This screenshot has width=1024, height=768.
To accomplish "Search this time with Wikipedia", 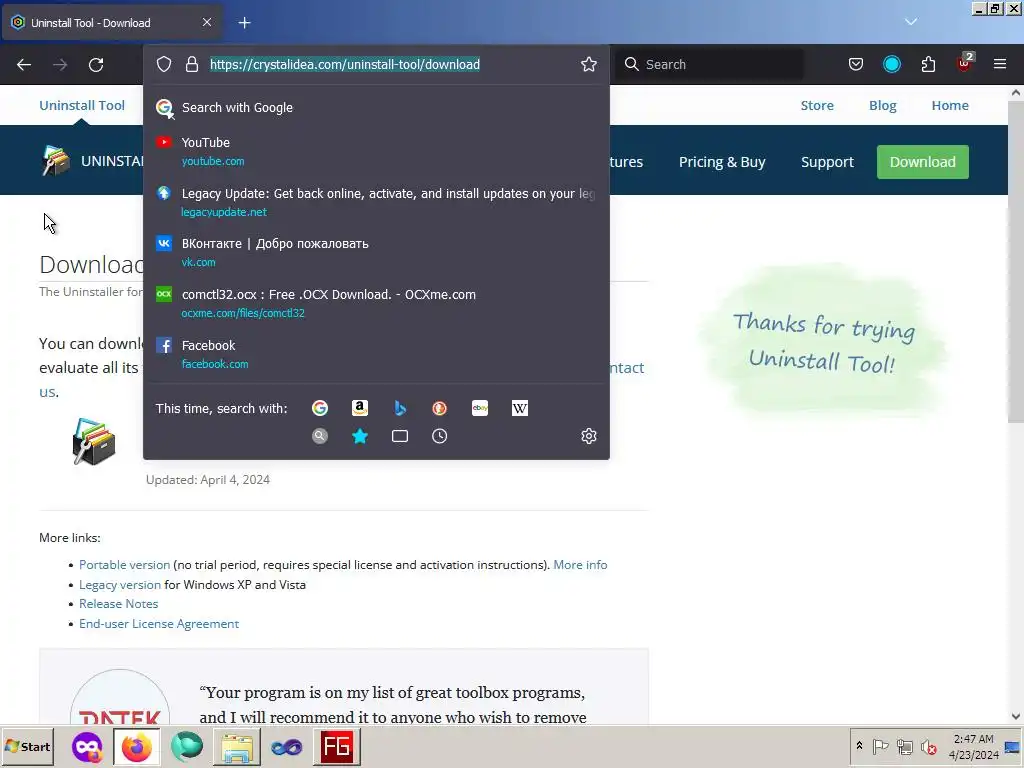I will pyautogui.click(x=520, y=408).
